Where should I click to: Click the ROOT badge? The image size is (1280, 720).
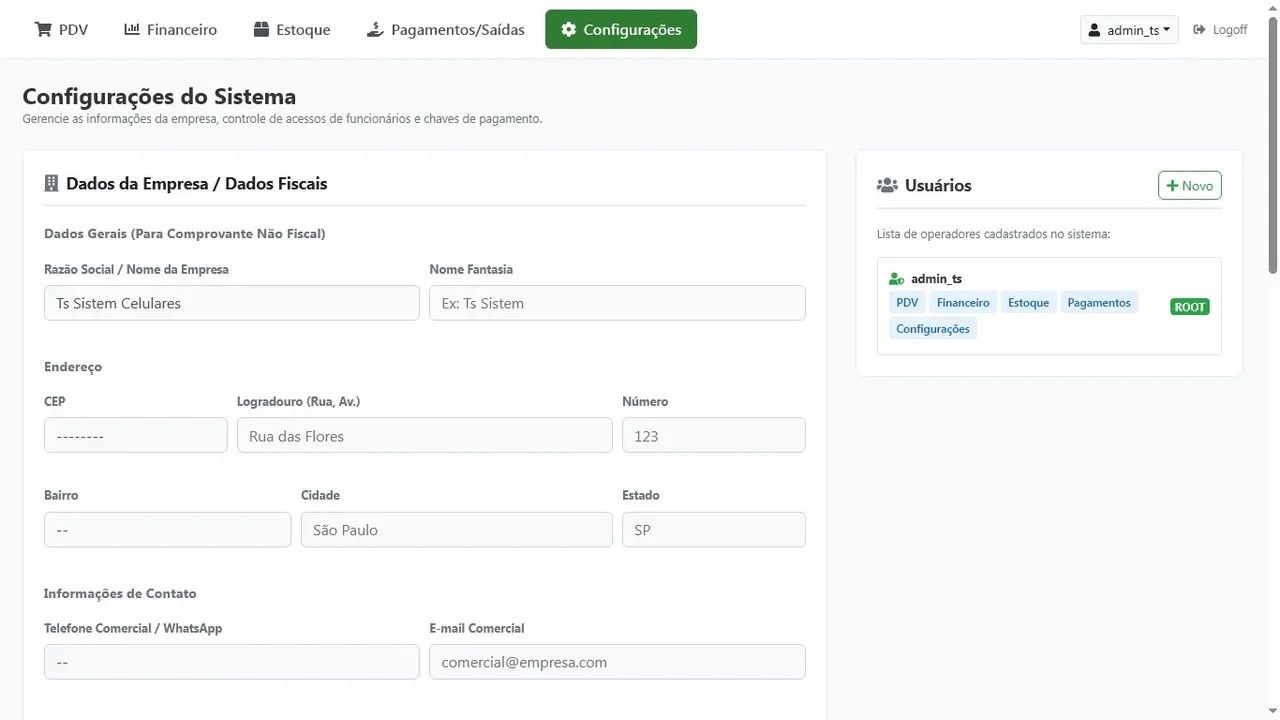[1190, 307]
